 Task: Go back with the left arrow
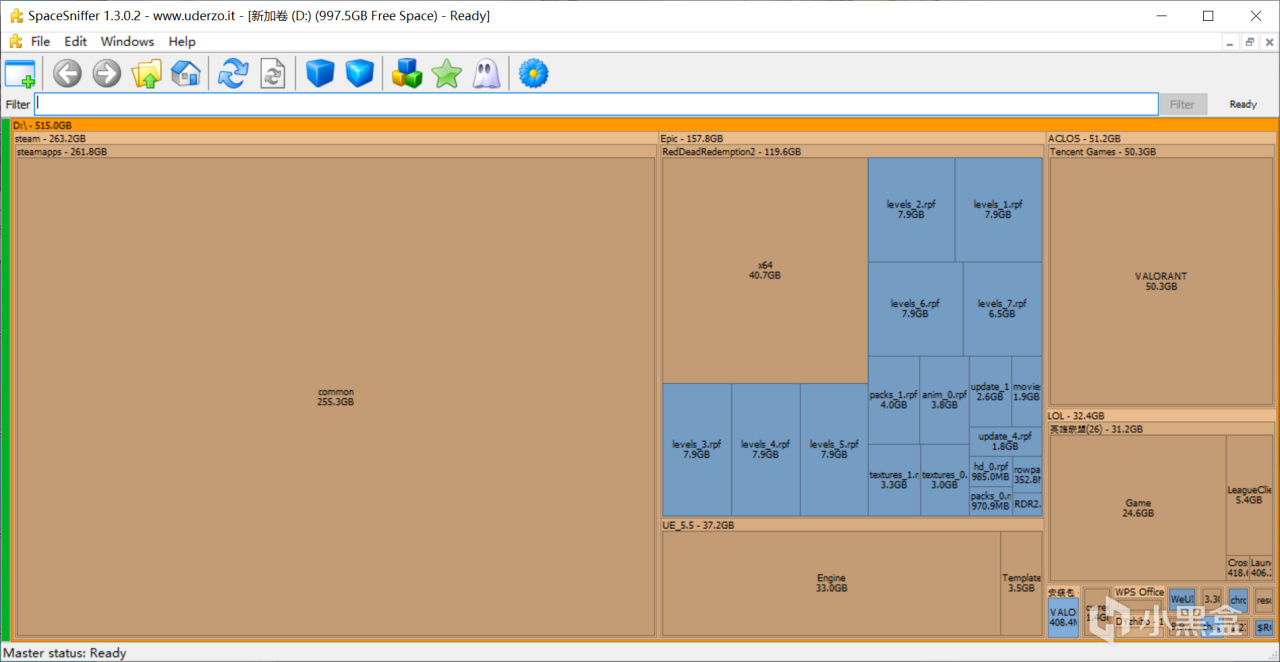click(67, 73)
